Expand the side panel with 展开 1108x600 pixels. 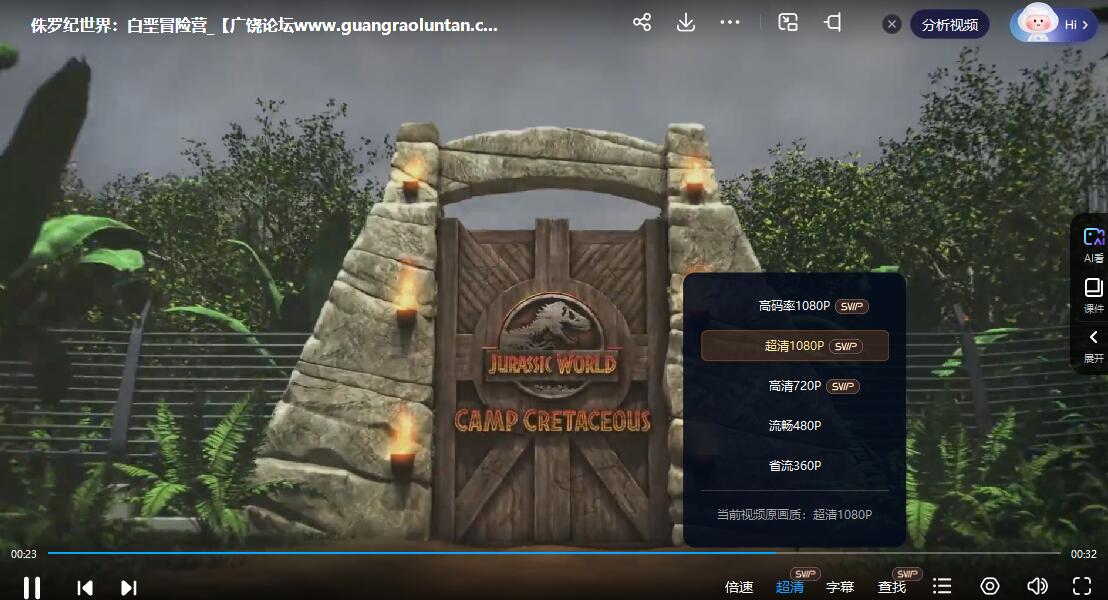tap(1093, 346)
